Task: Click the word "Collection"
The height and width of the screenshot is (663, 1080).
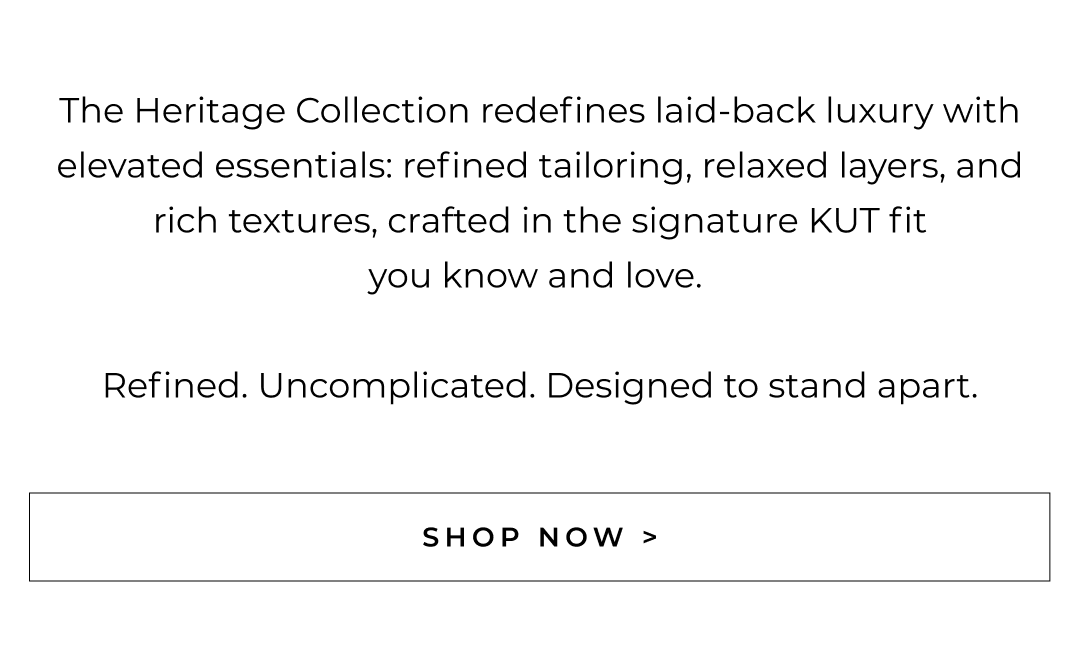Action: [x=382, y=111]
